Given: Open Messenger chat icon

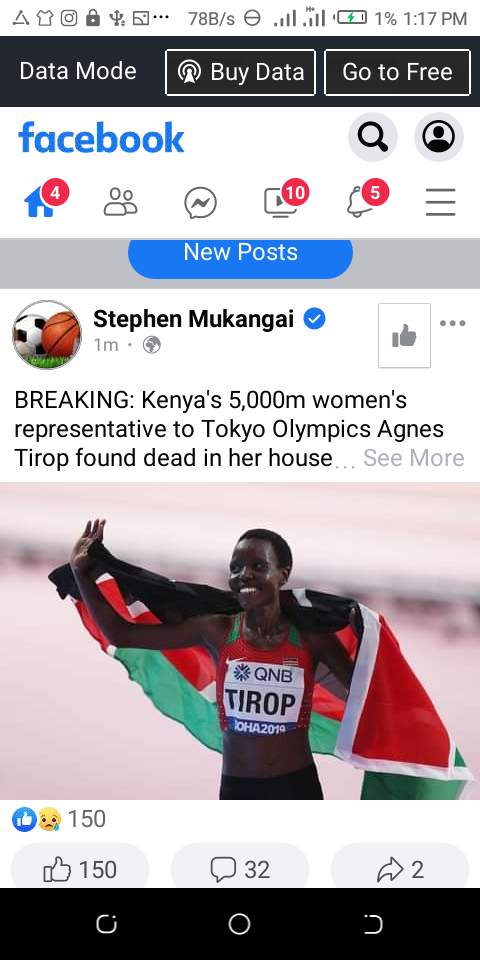Looking at the screenshot, I should point(200,203).
